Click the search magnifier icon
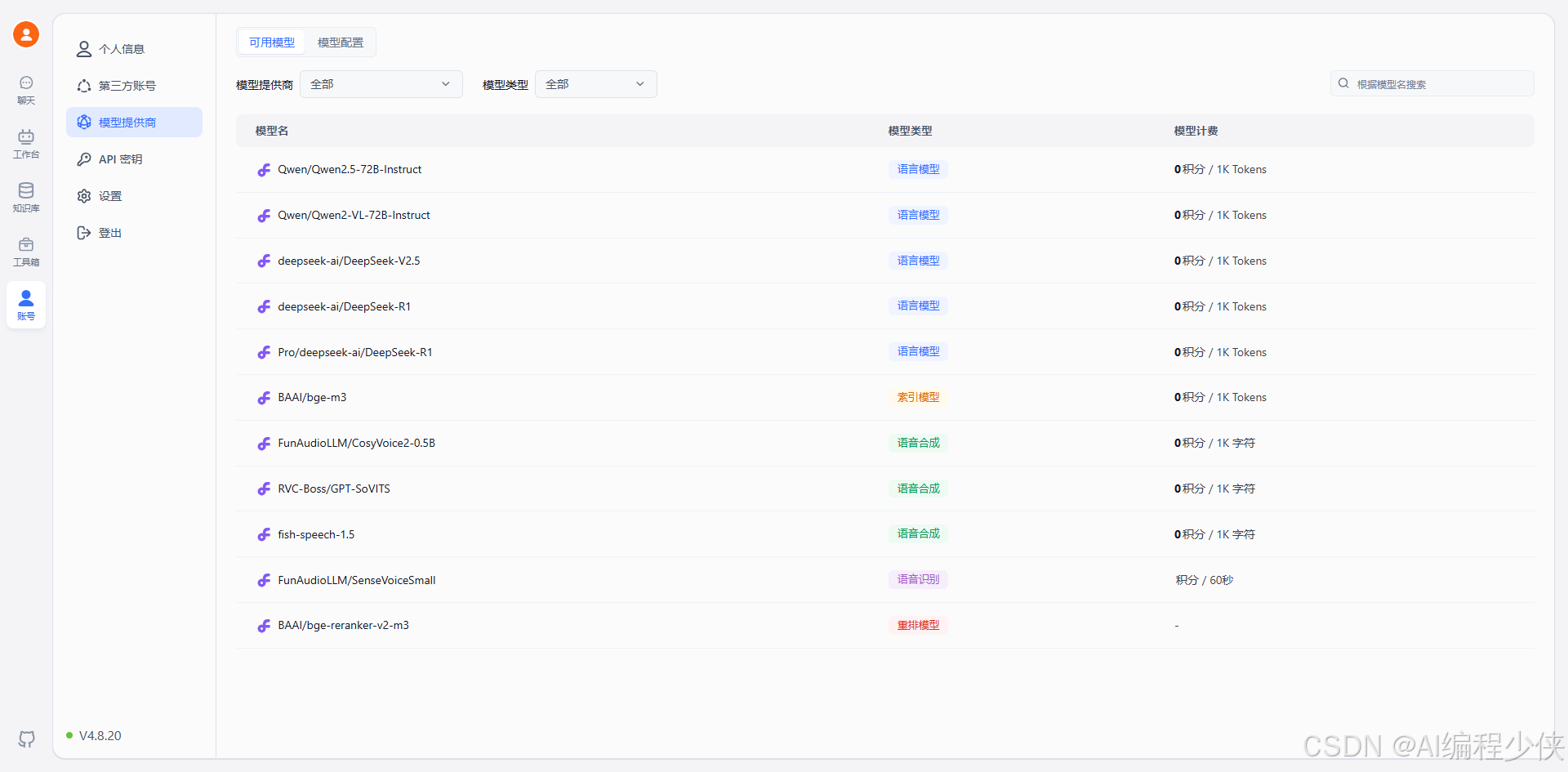The image size is (1568, 772). coord(1343,83)
